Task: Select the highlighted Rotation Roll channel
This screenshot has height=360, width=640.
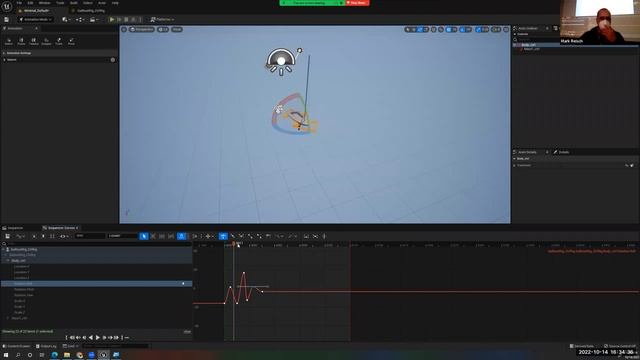Action: 96,283
